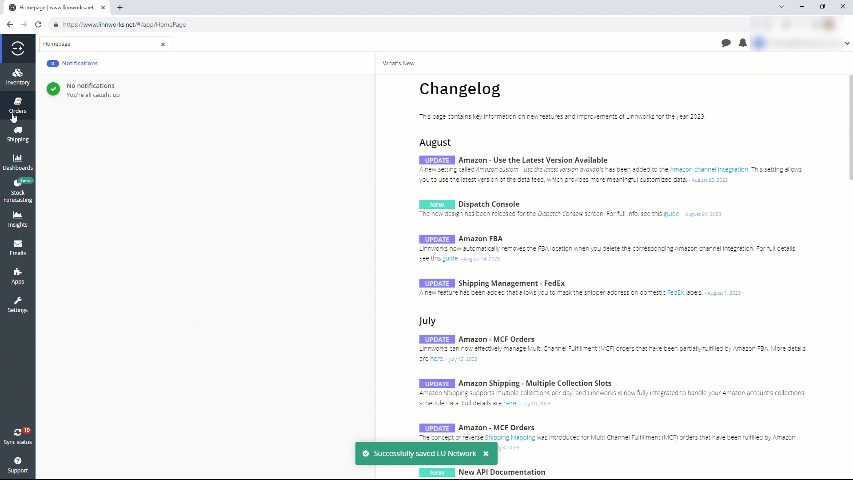
Task: Click the user avatar icon
Action: tap(759, 43)
